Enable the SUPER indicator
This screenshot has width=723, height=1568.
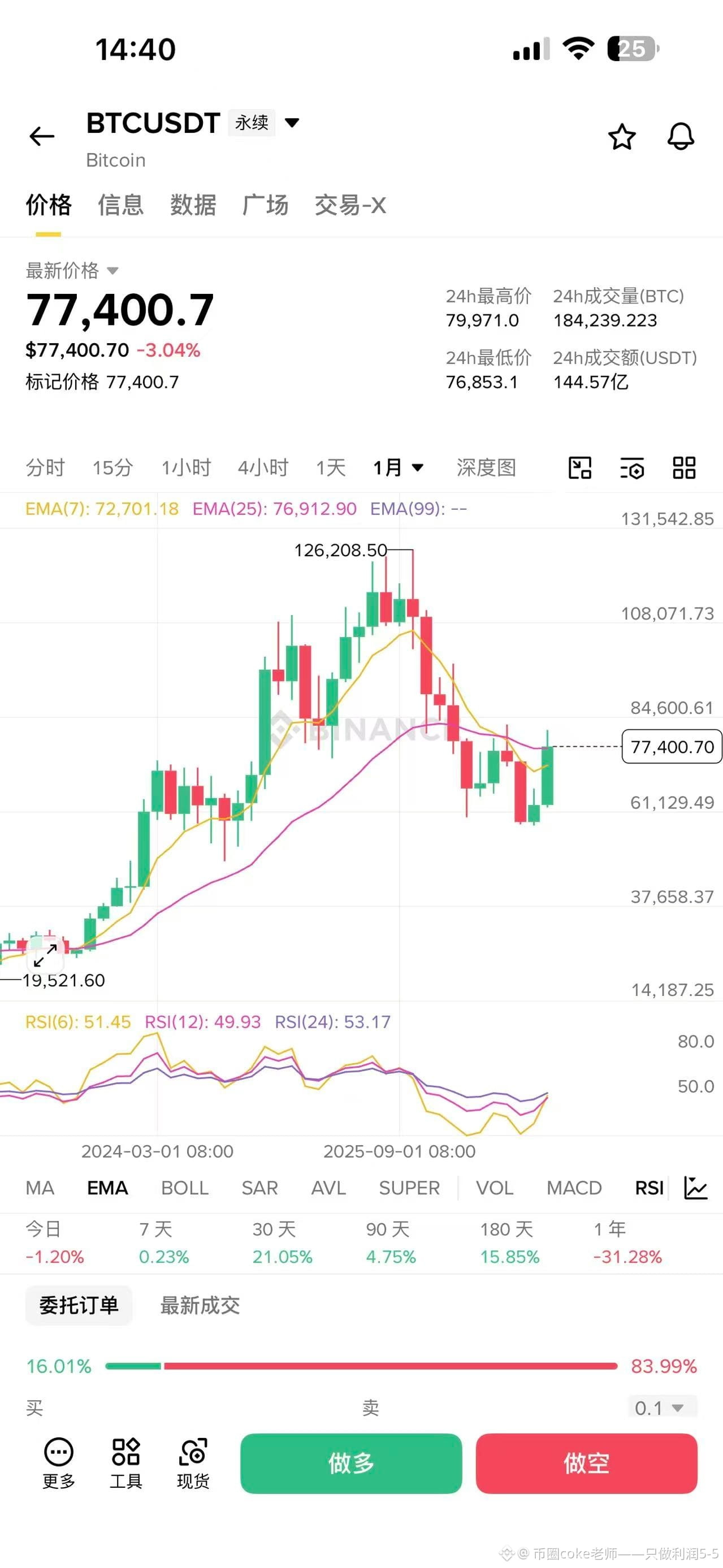coord(410,1188)
